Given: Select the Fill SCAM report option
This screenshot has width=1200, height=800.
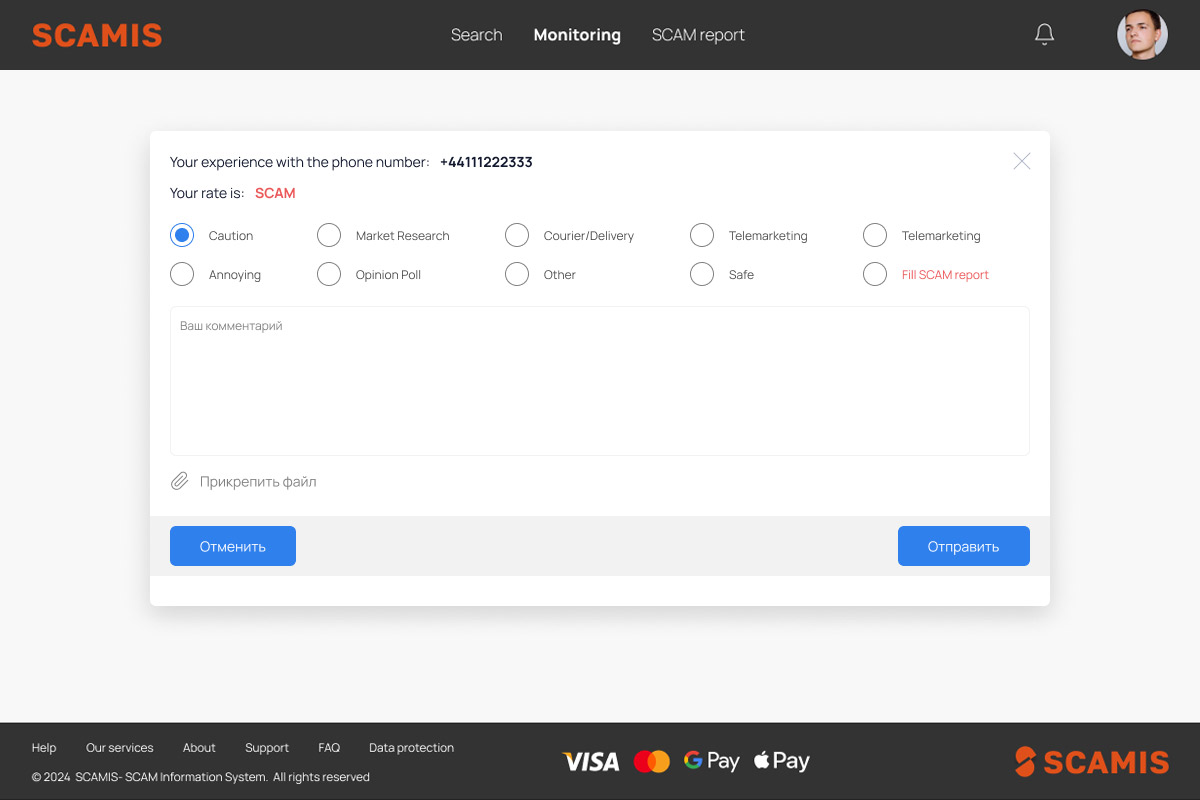Looking at the screenshot, I should pyautogui.click(x=875, y=274).
